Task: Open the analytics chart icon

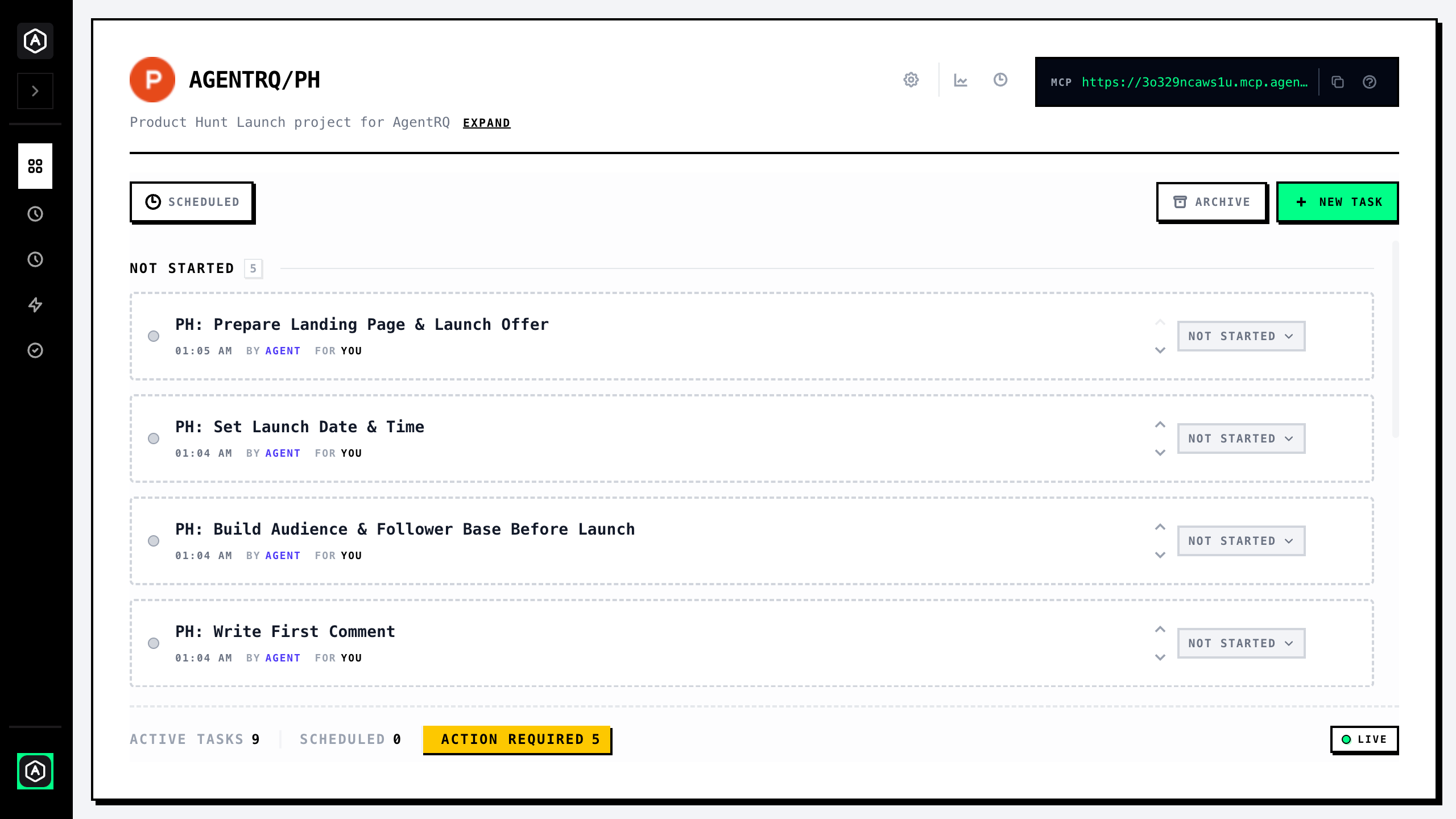Action: 961,80
